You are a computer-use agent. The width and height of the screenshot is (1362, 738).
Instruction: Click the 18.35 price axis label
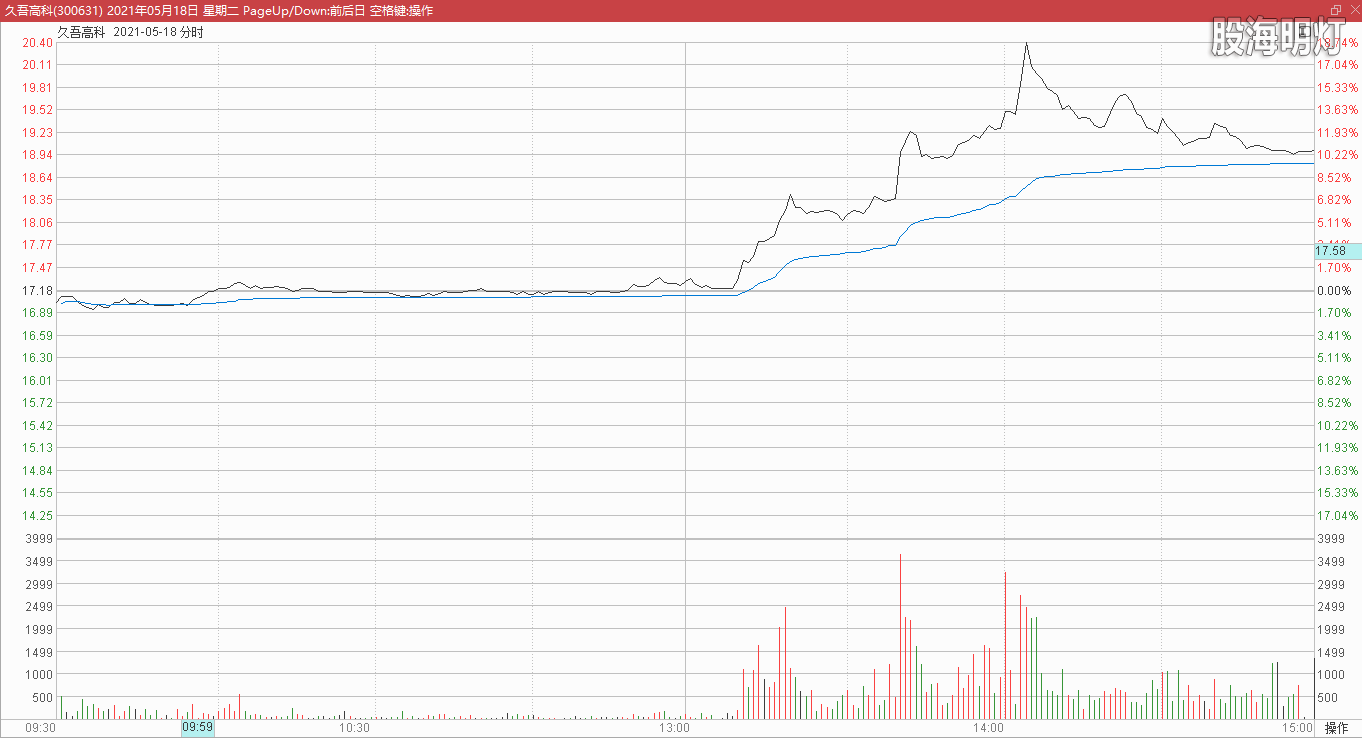(x=38, y=200)
